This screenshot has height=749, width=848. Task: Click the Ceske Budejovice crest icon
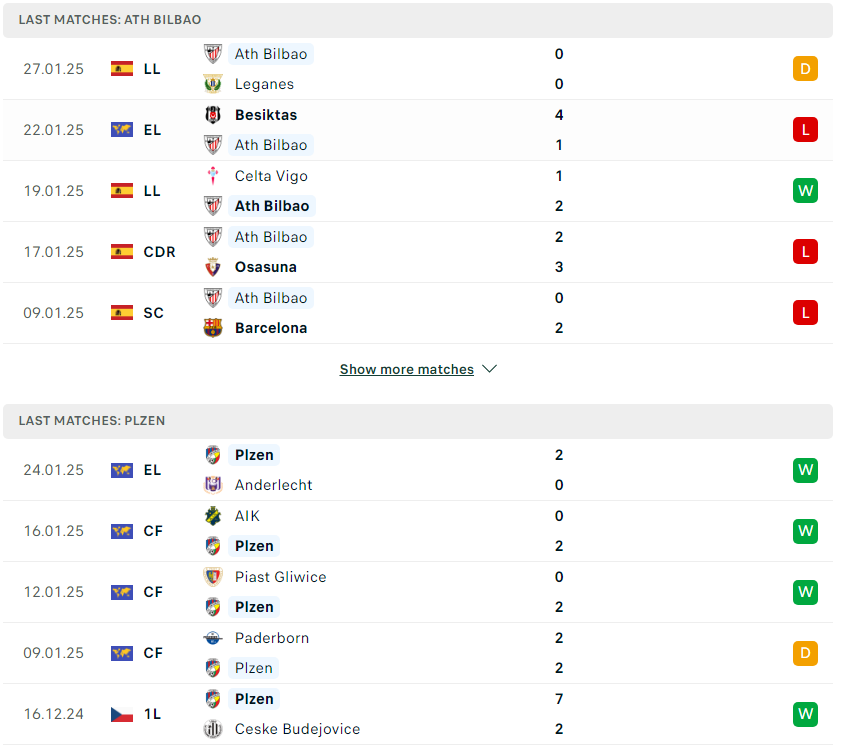tap(213, 728)
